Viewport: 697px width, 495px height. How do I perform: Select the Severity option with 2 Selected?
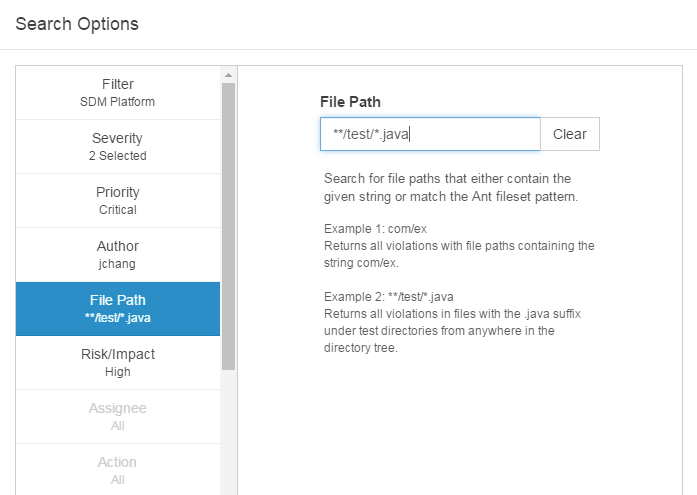coord(118,147)
